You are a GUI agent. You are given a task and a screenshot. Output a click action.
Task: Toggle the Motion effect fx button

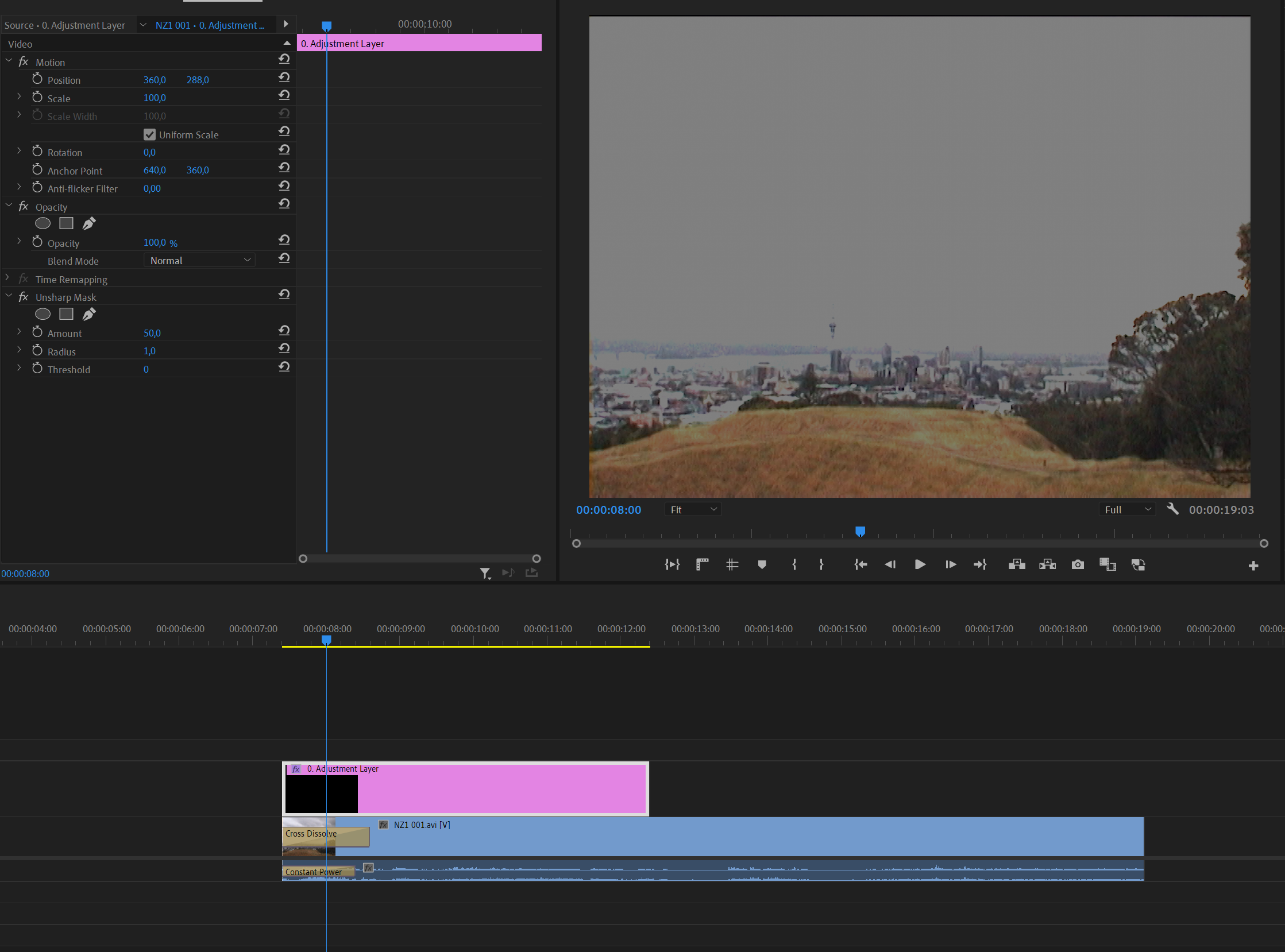tap(23, 61)
